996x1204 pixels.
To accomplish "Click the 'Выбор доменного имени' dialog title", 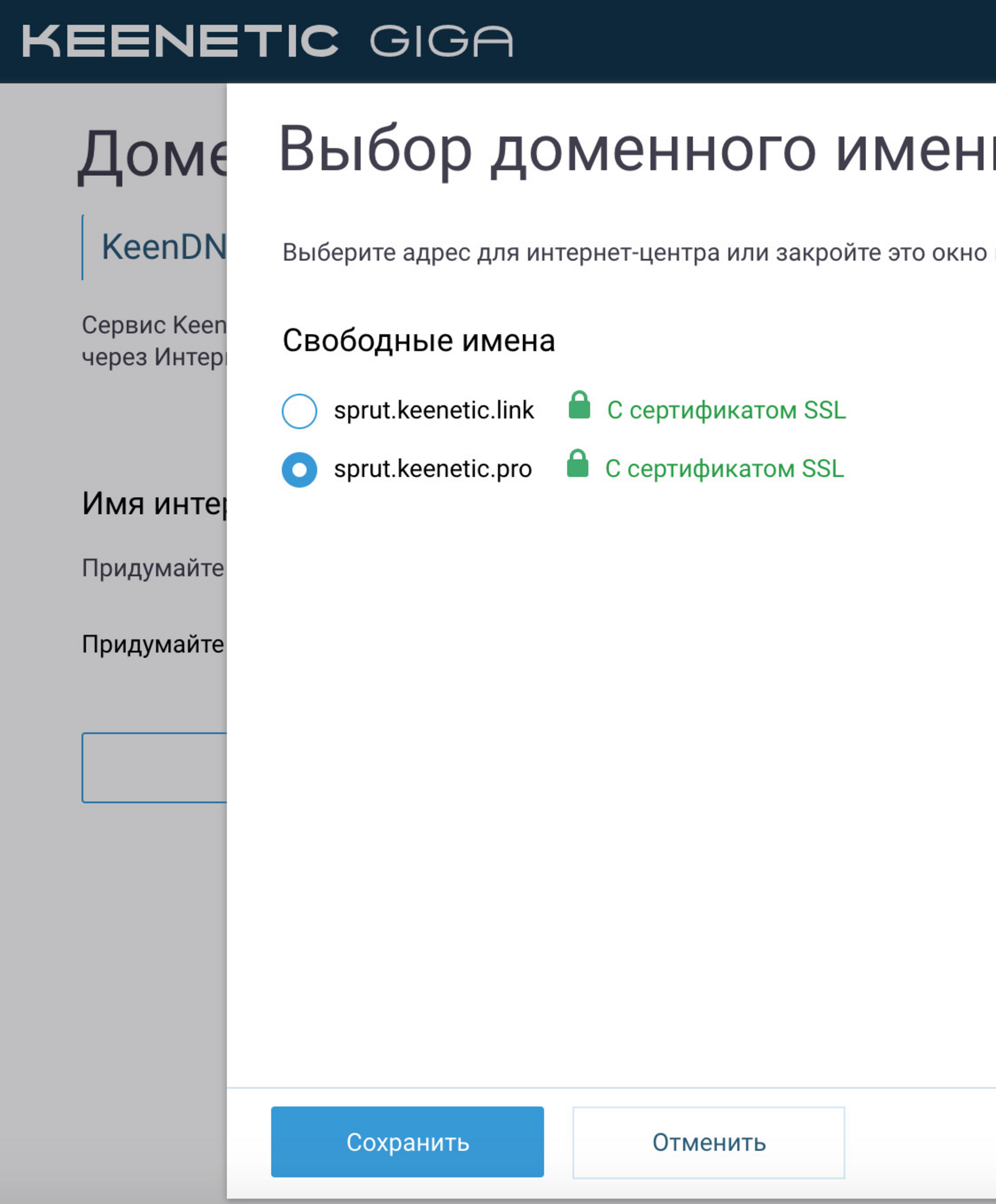I will click(x=635, y=150).
